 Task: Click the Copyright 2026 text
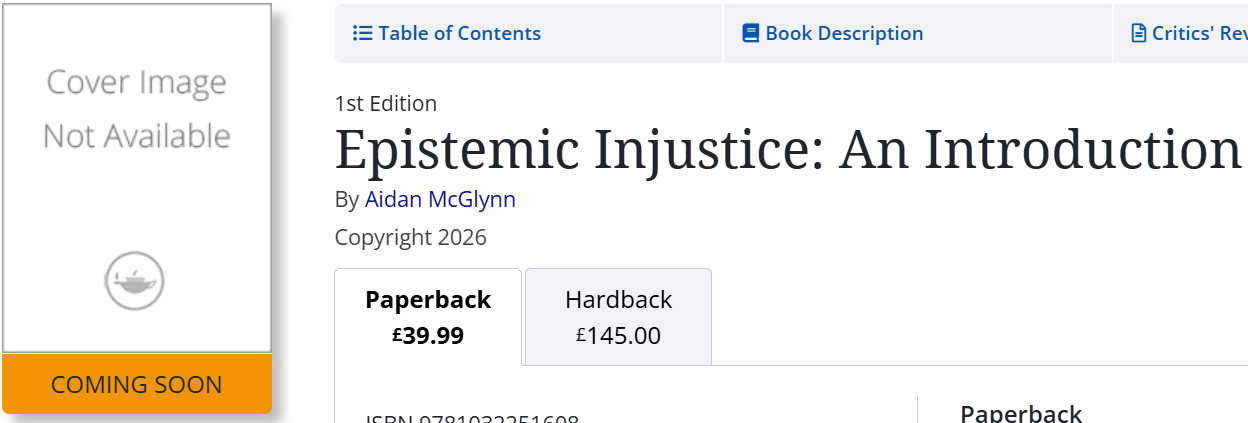[411, 237]
